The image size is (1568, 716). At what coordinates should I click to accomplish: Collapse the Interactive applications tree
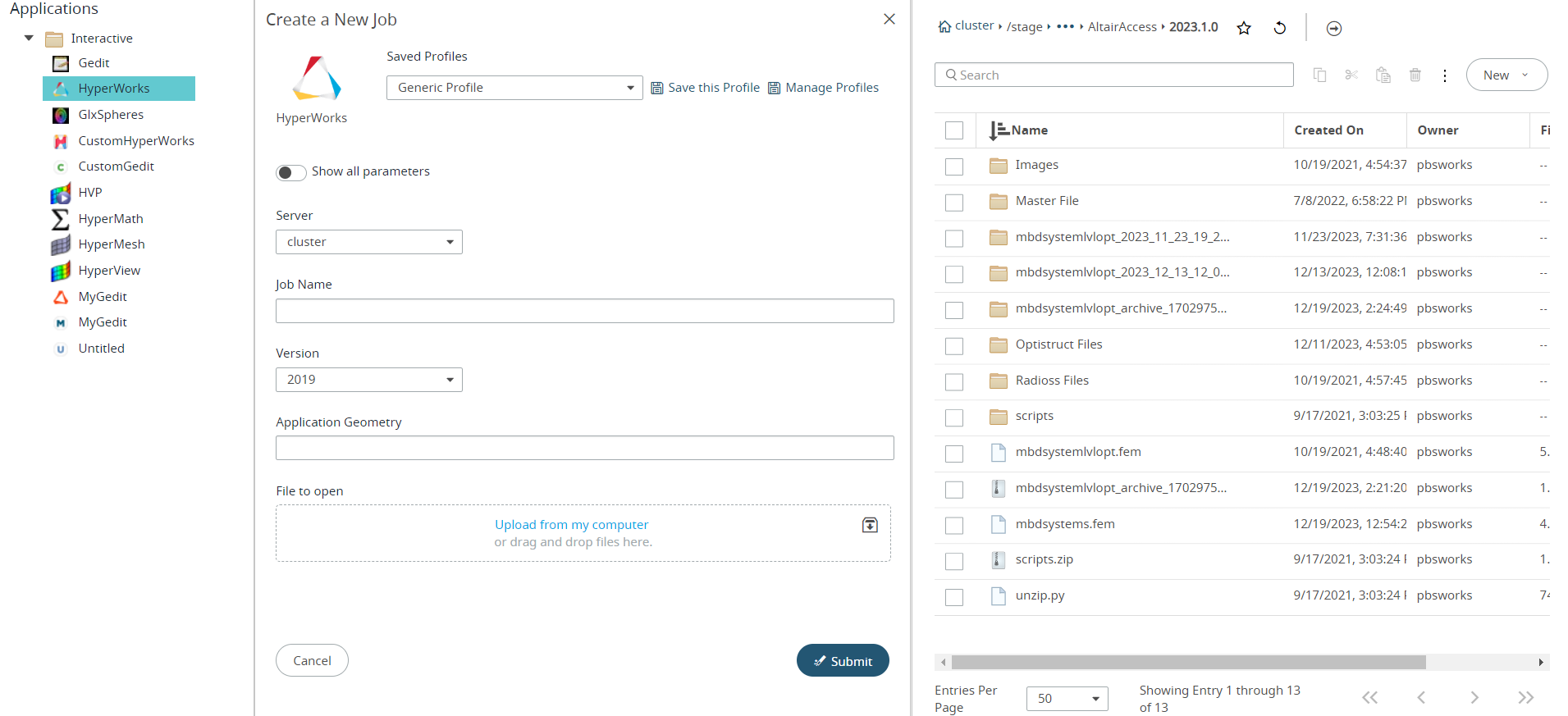pyautogui.click(x=29, y=39)
